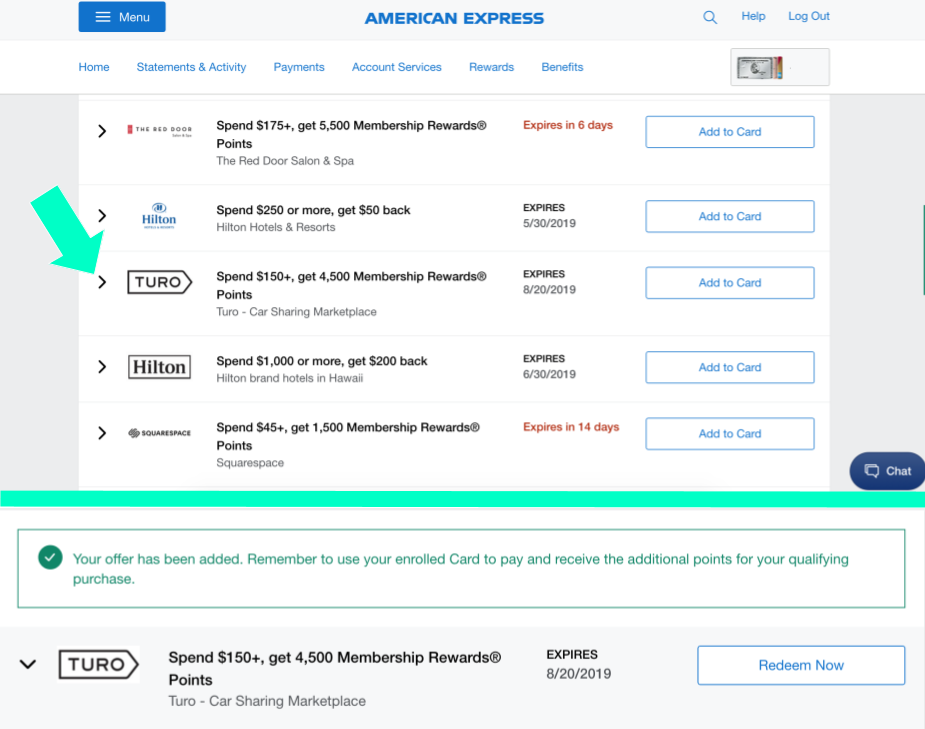The image size is (925, 729).
Task: Go to the Rewards menu item
Action: coord(491,67)
